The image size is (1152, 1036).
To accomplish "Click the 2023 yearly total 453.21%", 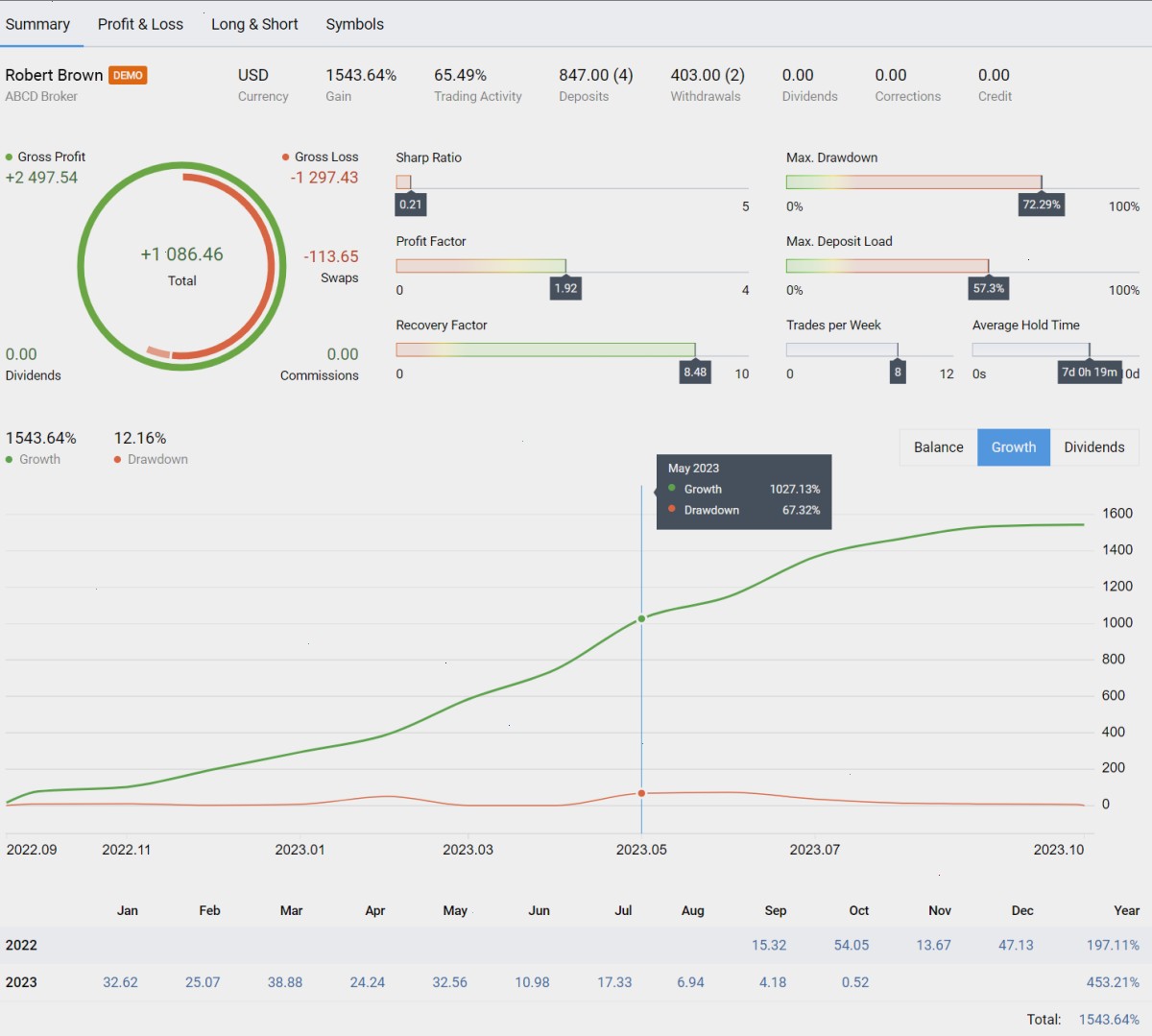I will point(1113,983).
